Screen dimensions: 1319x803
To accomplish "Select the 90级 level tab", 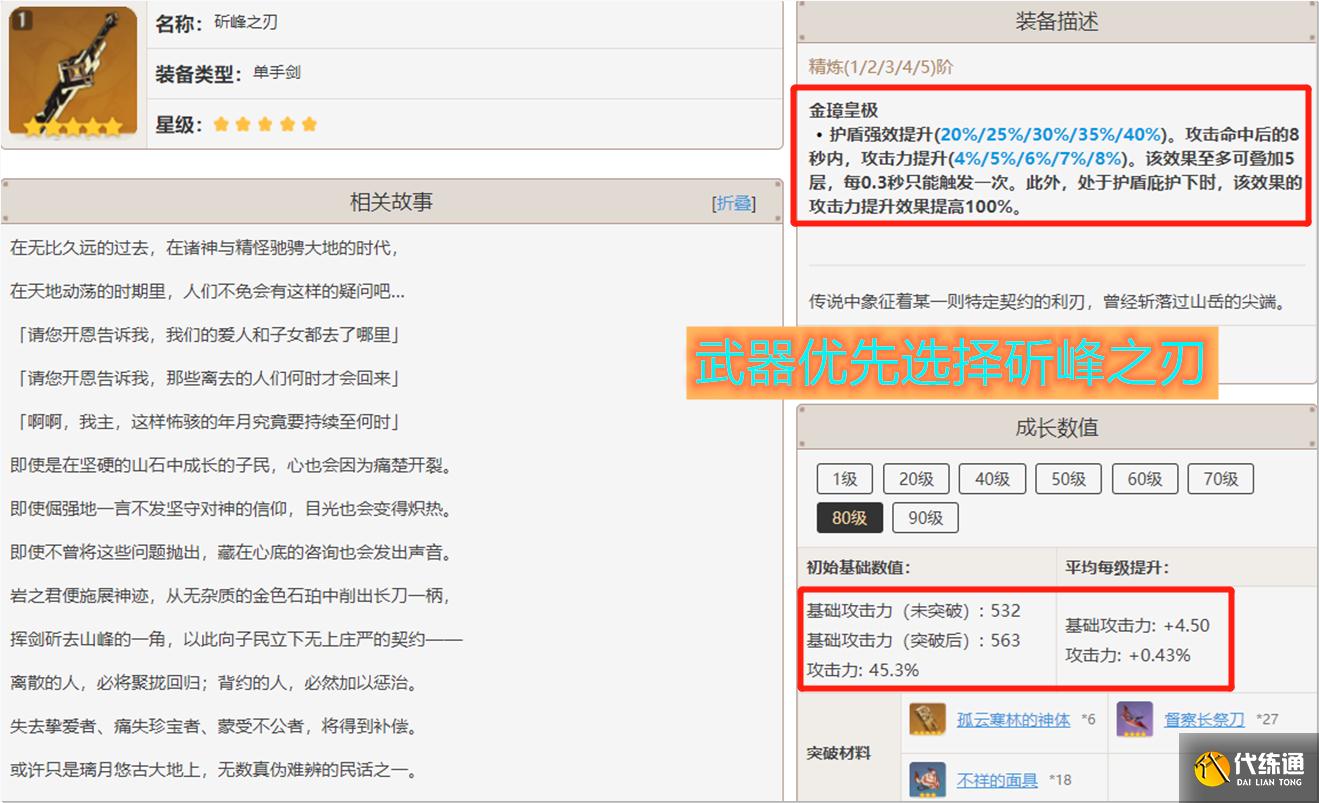I will click(x=926, y=517).
